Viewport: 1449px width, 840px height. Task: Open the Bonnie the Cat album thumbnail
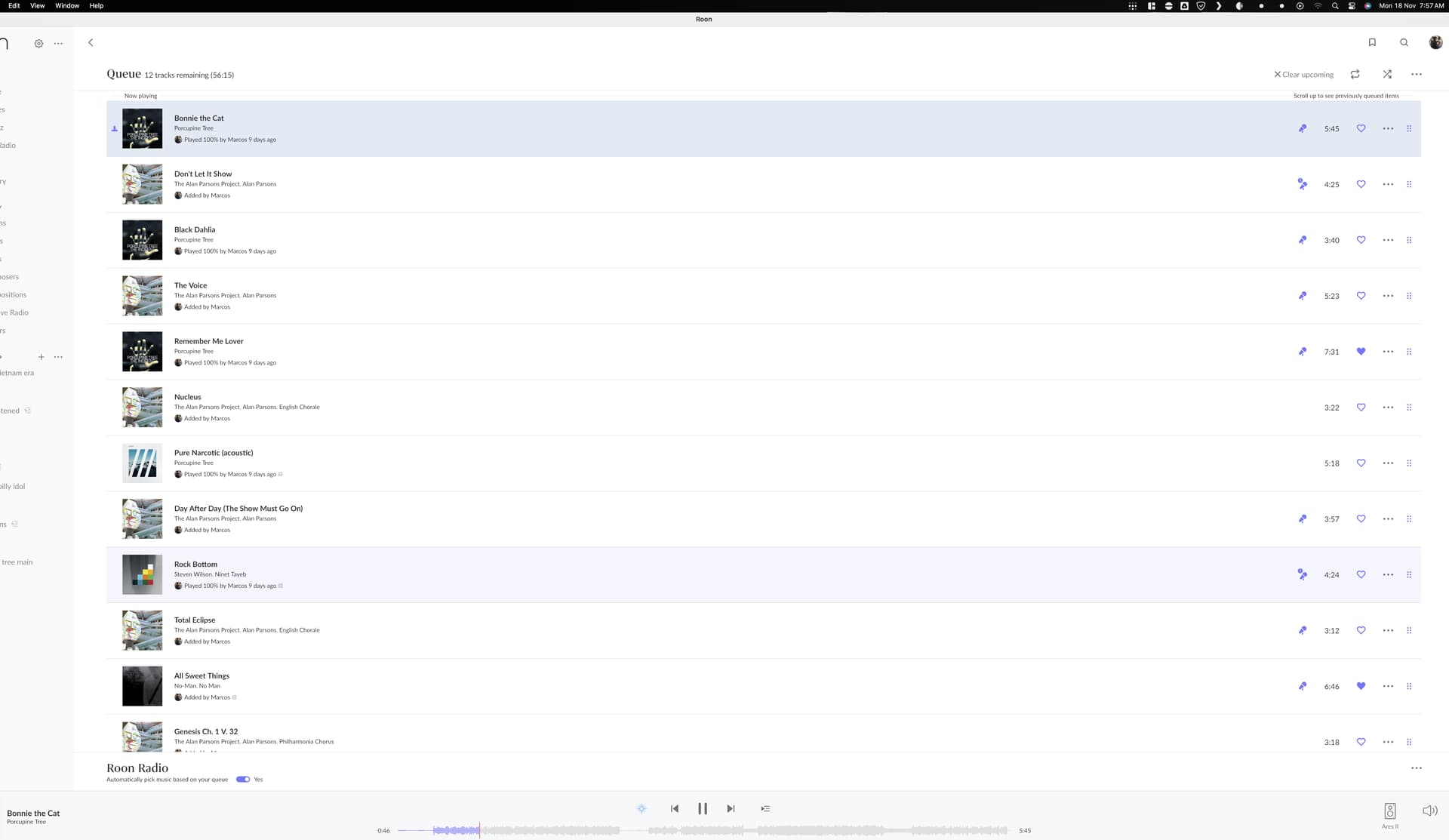tap(142, 128)
